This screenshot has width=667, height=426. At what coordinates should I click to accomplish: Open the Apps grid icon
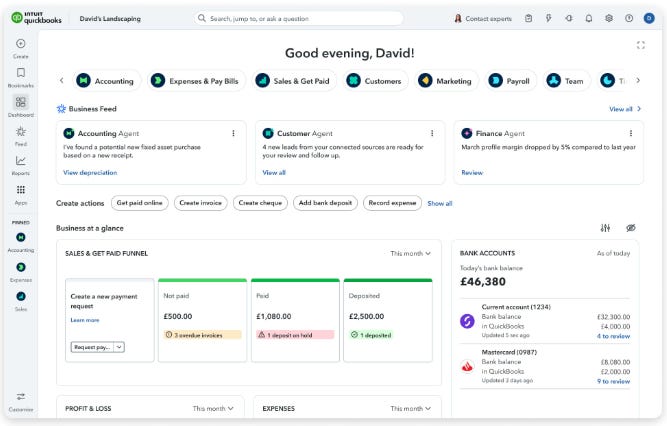[20, 190]
